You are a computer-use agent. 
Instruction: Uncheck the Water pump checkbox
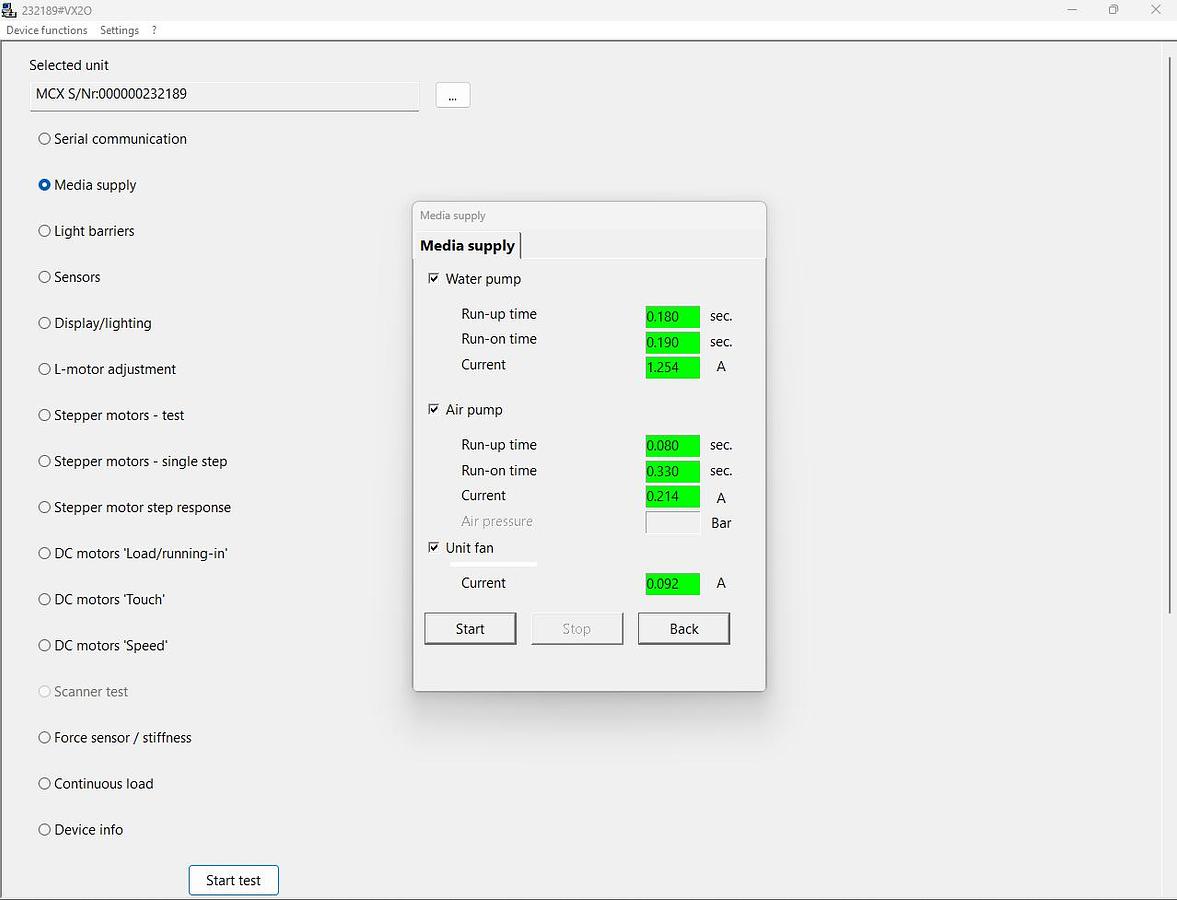(434, 279)
